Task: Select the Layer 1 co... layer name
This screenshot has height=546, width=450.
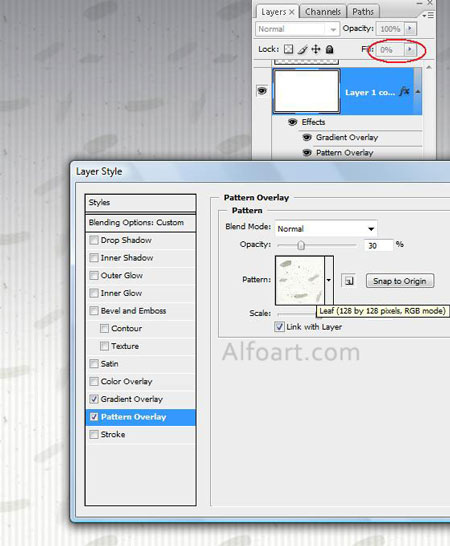Action: [370, 93]
